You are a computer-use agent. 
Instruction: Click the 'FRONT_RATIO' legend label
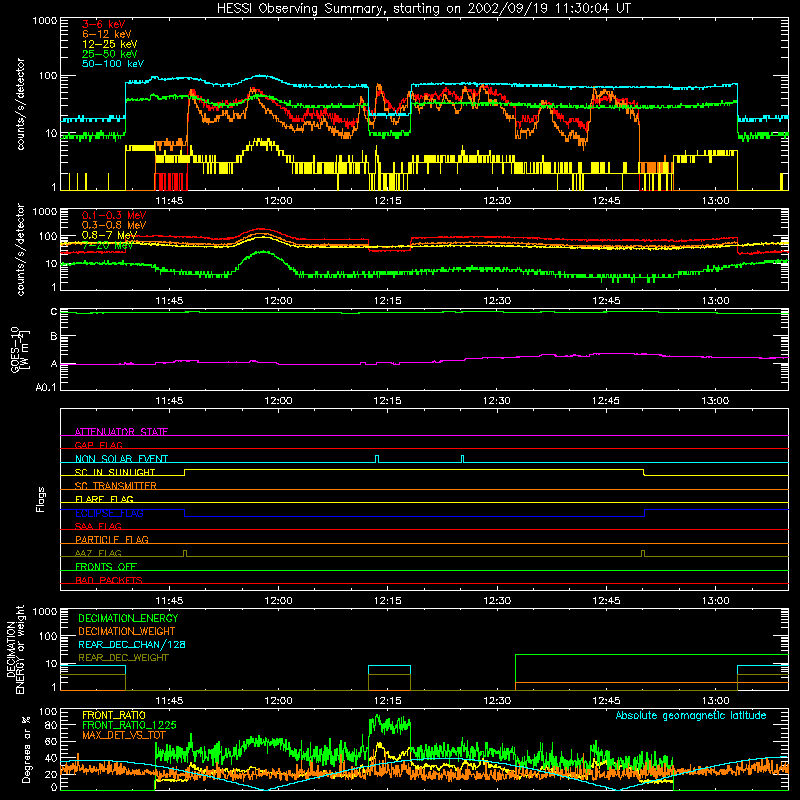[114, 715]
